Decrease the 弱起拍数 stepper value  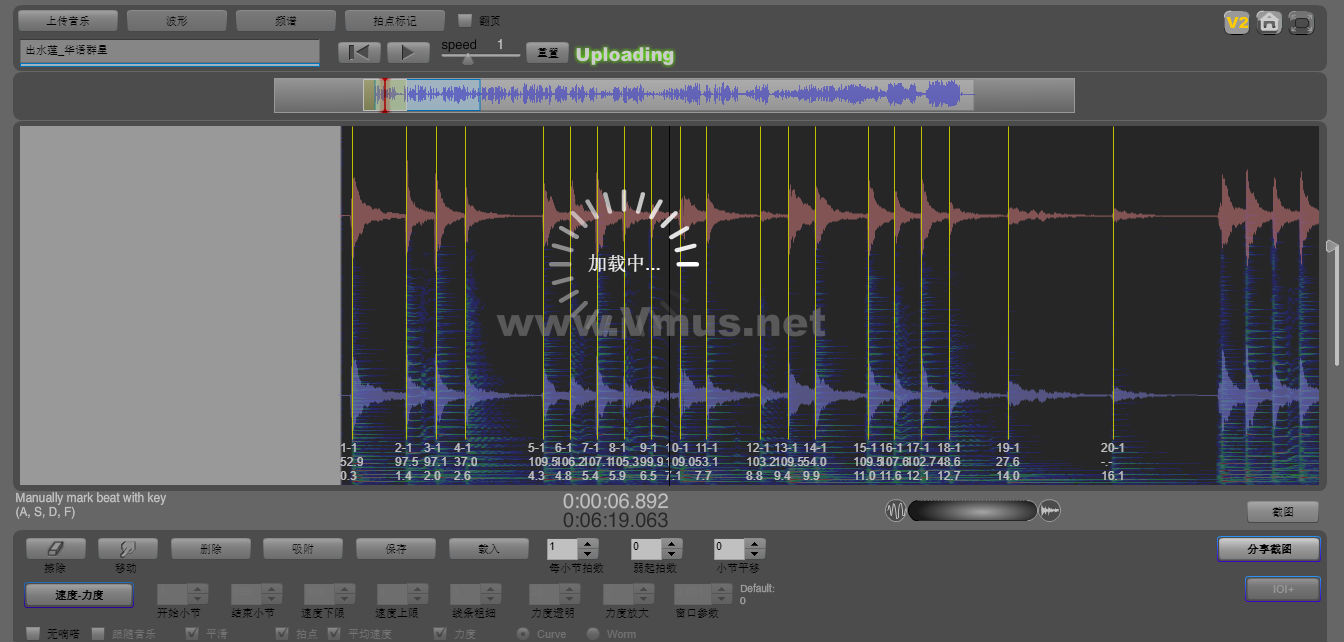pos(671,553)
